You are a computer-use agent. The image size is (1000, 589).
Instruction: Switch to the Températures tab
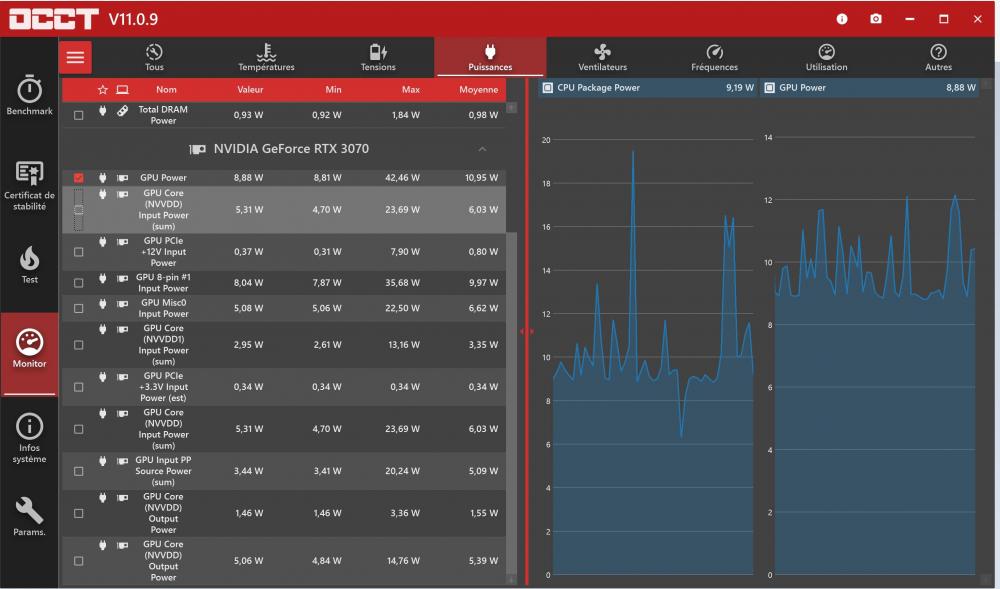coord(267,57)
